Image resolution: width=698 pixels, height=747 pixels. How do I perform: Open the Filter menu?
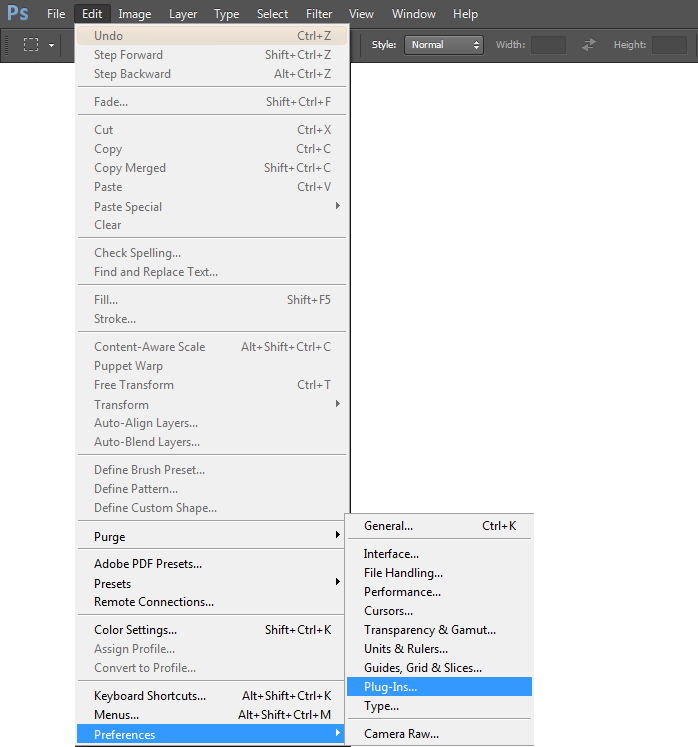[x=319, y=14]
